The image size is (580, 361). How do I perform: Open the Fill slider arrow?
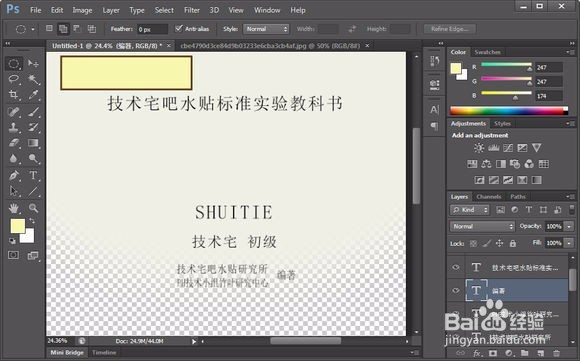click(569, 243)
